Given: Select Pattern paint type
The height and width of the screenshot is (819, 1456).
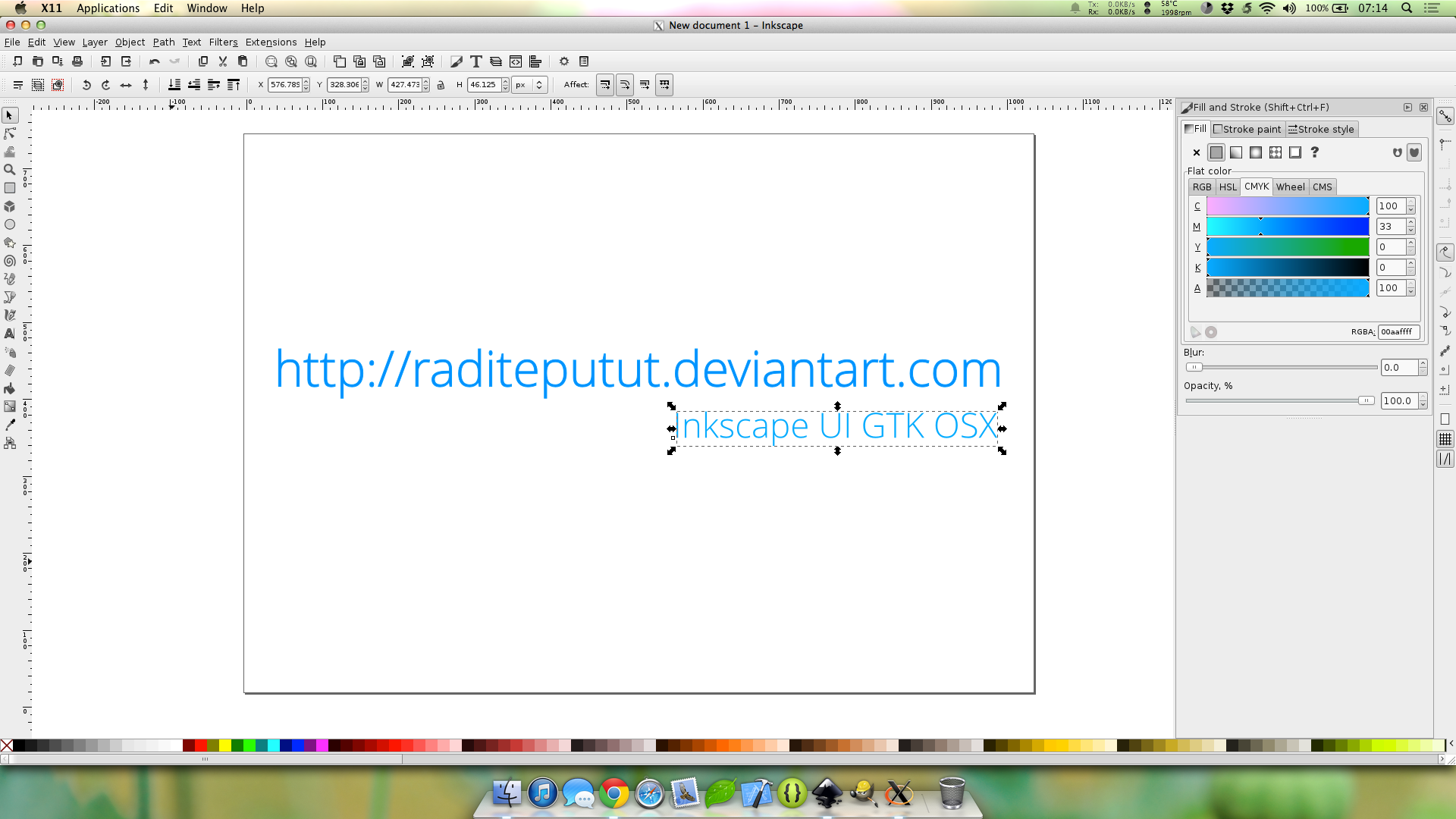Looking at the screenshot, I should [1276, 152].
